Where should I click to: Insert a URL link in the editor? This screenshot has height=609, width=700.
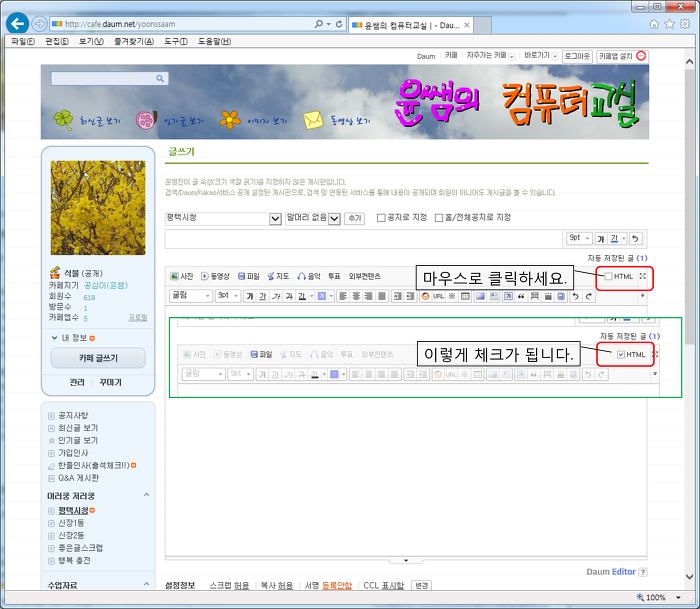tap(438, 296)
